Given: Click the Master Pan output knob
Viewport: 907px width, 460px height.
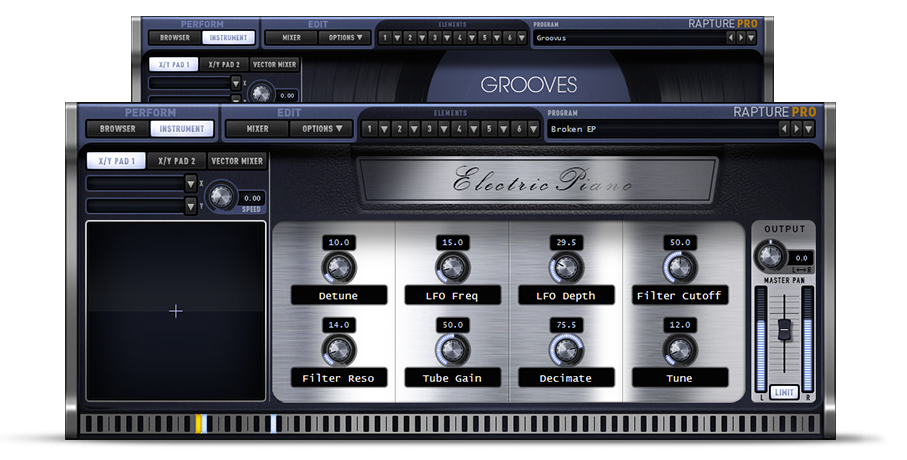Looking at the screenshot, I should [x=770, y=256].
